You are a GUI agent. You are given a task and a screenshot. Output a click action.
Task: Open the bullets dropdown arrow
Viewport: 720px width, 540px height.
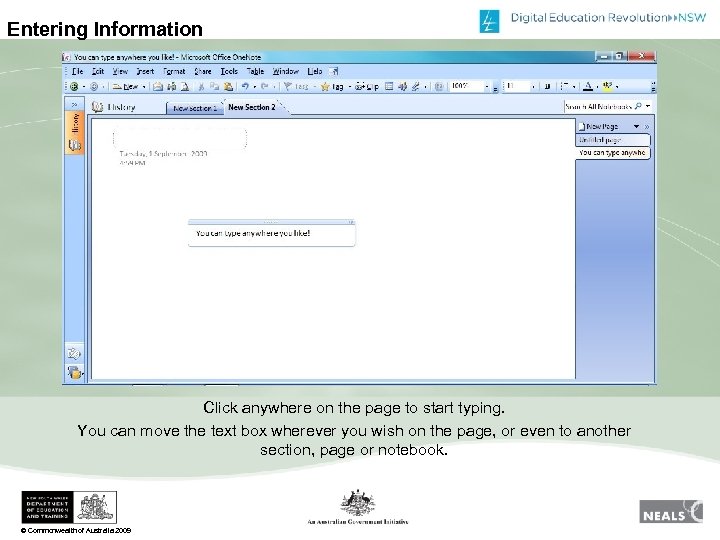(x=574, y=86)
